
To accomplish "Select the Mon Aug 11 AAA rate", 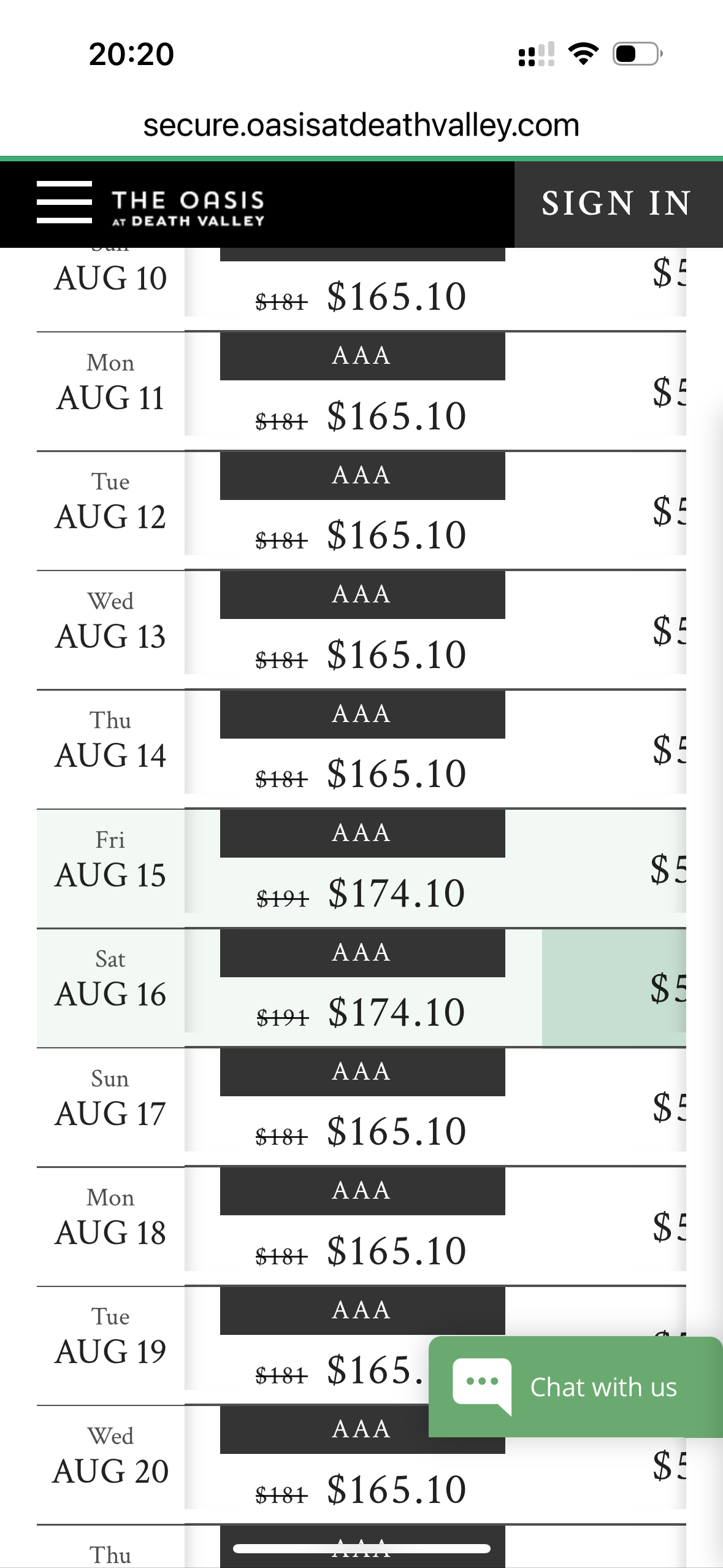I will tap(362, 393).
